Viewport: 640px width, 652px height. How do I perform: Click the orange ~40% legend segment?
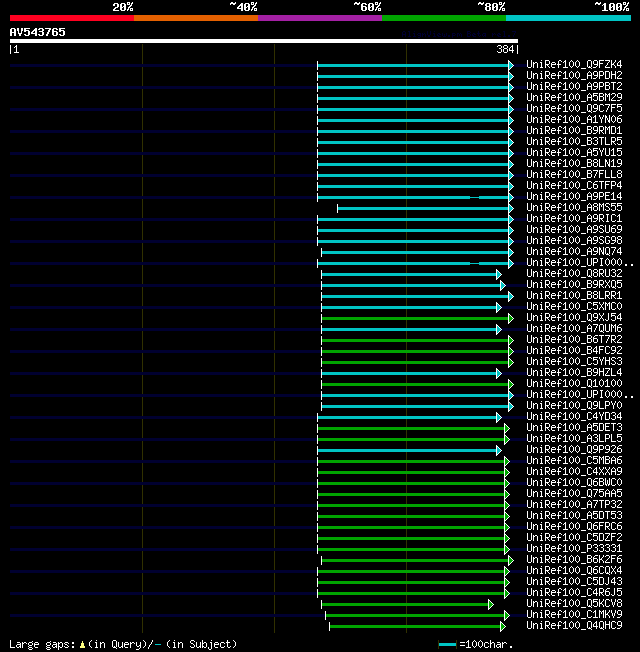point(196,18)
